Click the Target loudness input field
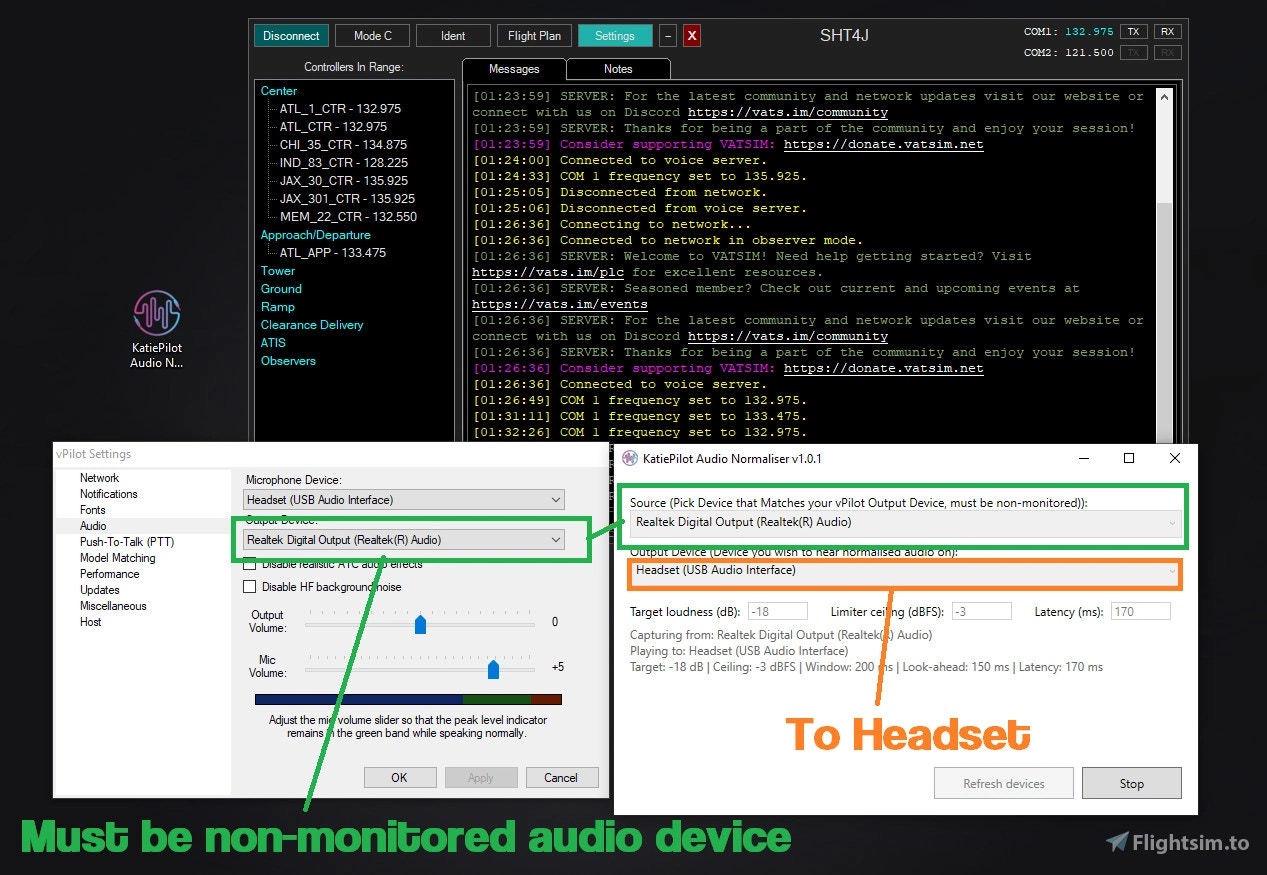1267x875 pixels. point(777,610)
